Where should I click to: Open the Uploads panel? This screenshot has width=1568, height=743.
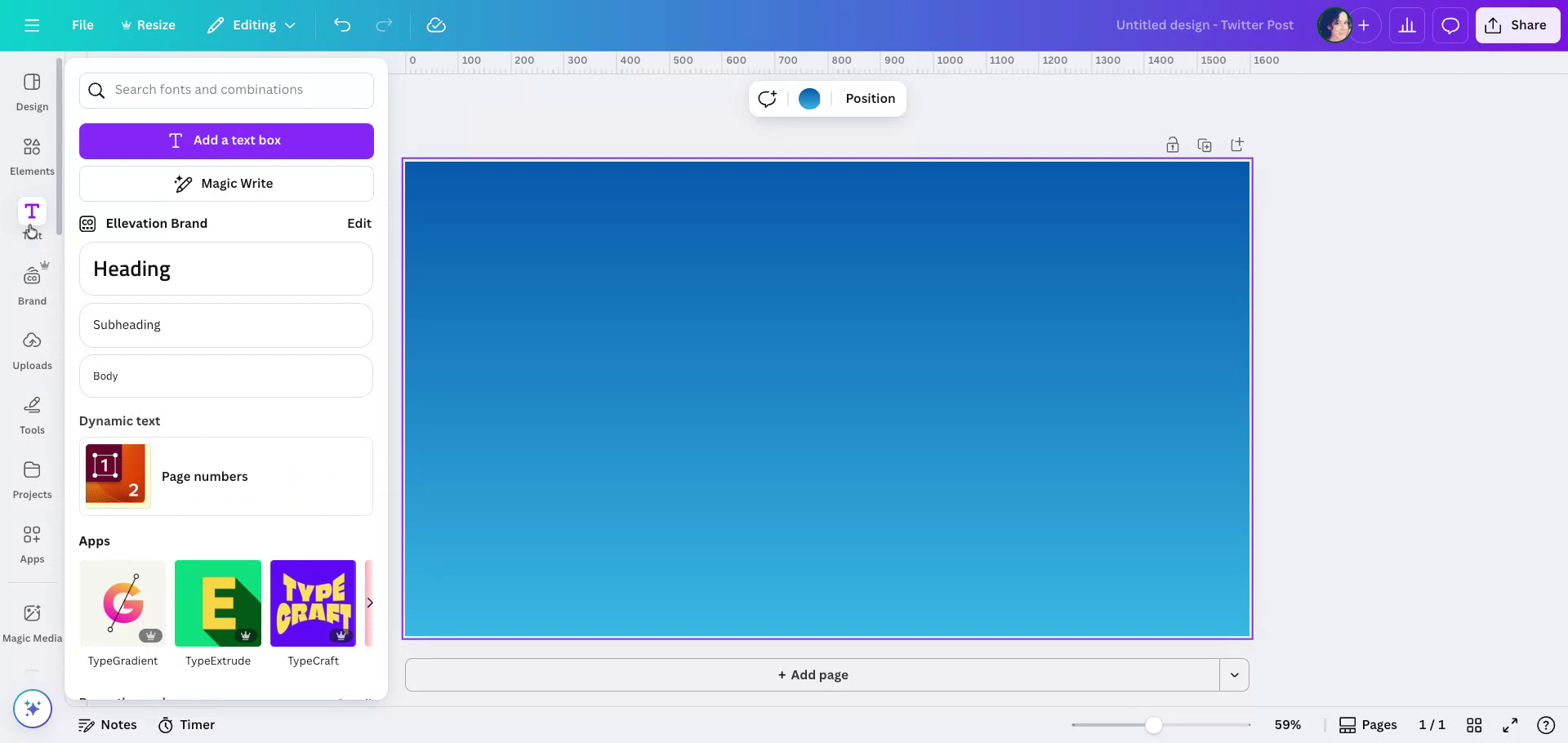pos(32,349)
